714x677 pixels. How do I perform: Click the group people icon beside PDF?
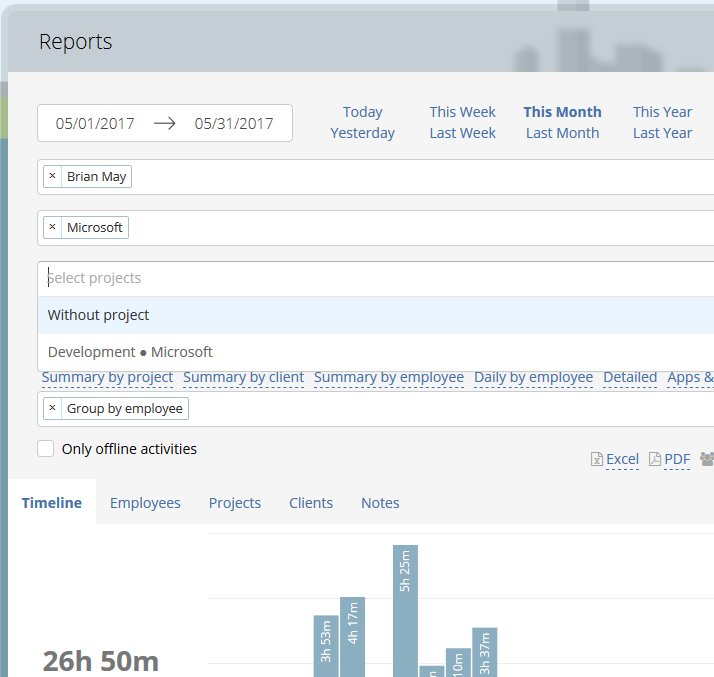707,459
